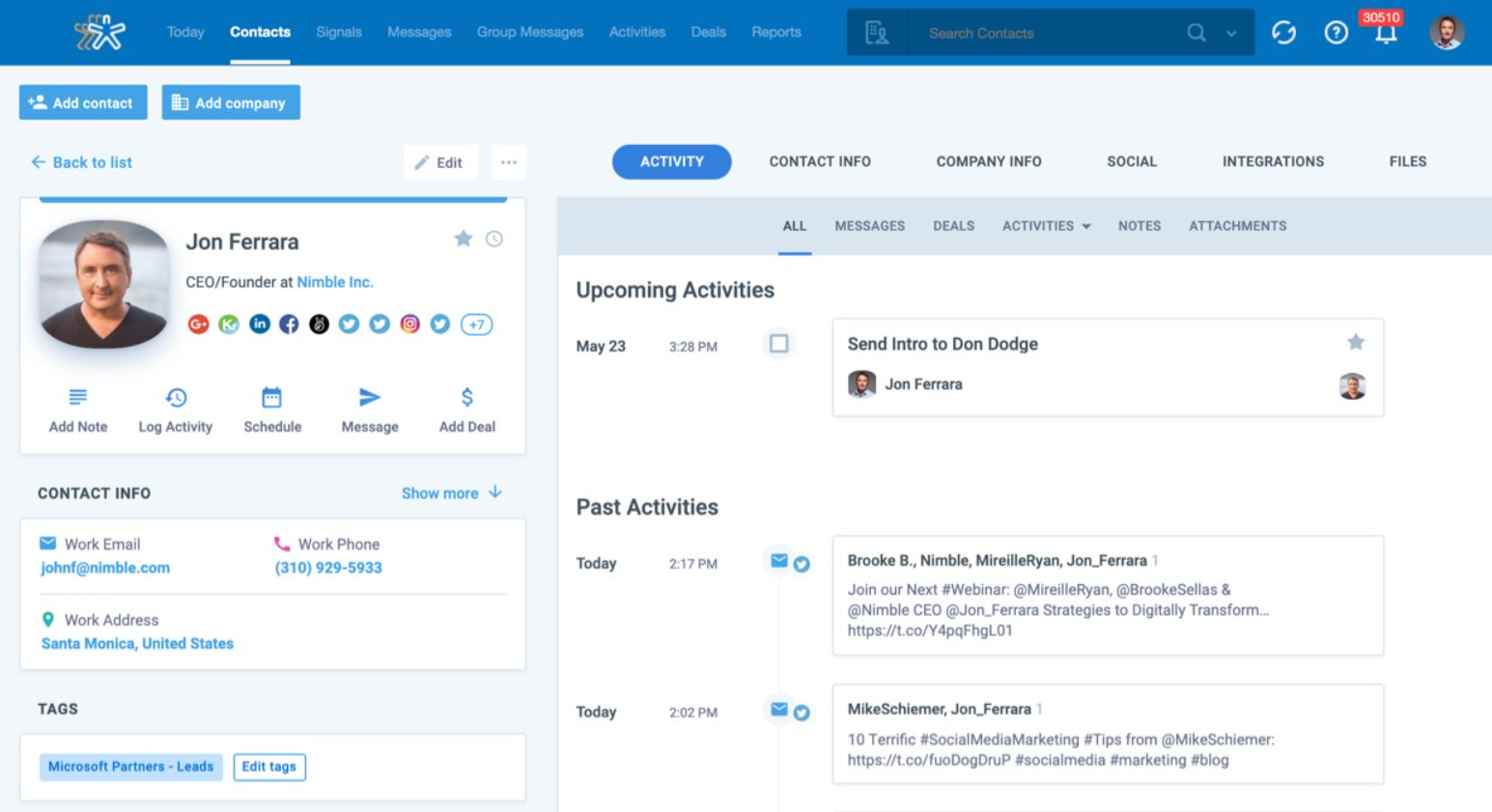The height and width of the screenshot is (812, 1492).
Task: Open Group Messages in top navigation
Action: click(x=530, y=32)
